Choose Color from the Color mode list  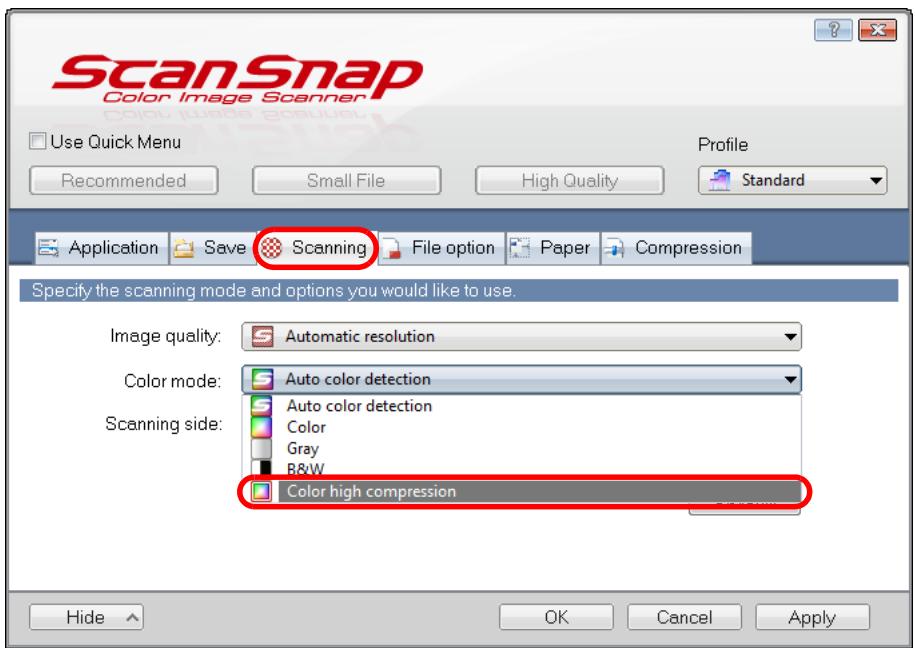(x=522, y=427)
